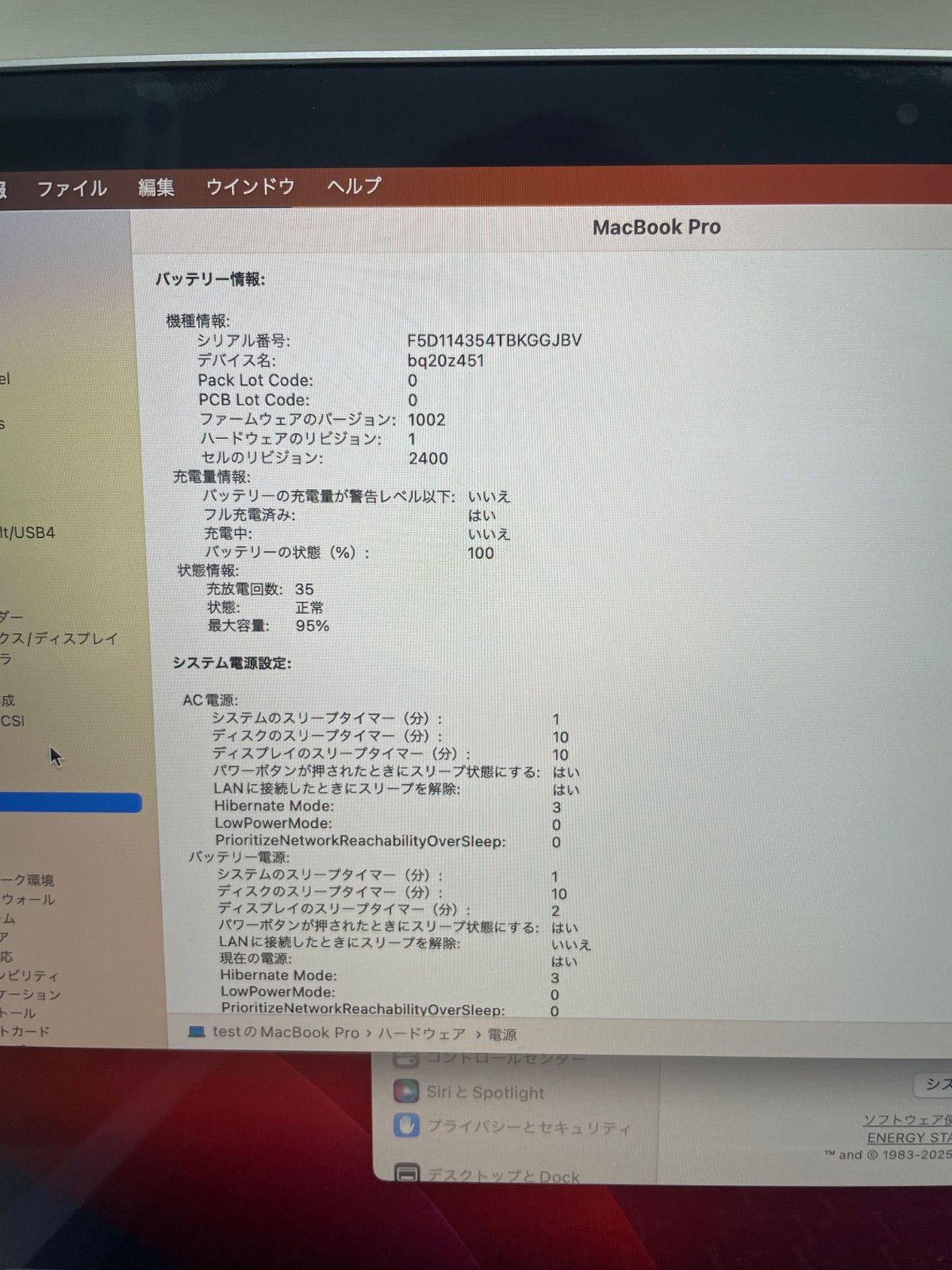This screenshot has height=1270, width=952.
Task: Click the AC電源 label
Action: tap(210, 699)
